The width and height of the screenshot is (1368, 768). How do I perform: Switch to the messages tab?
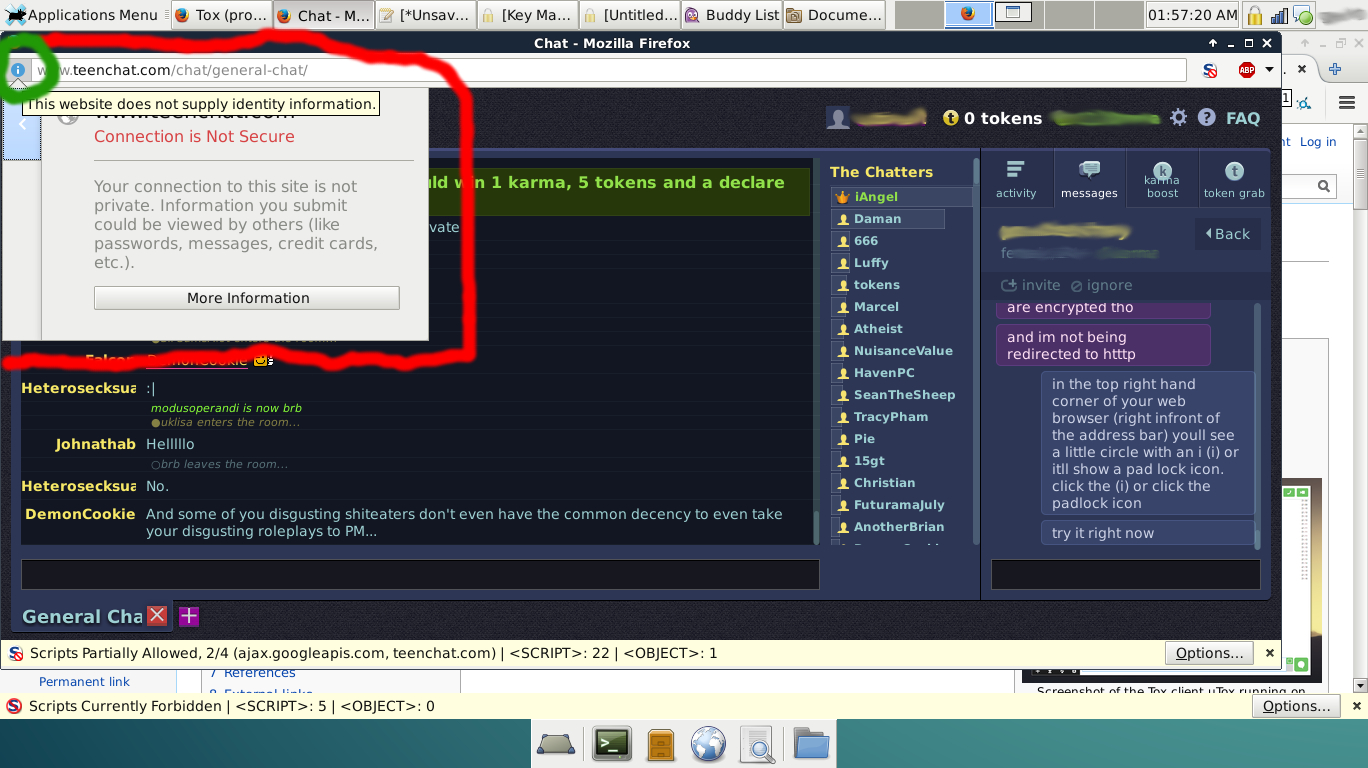[x=1089, y=179]
